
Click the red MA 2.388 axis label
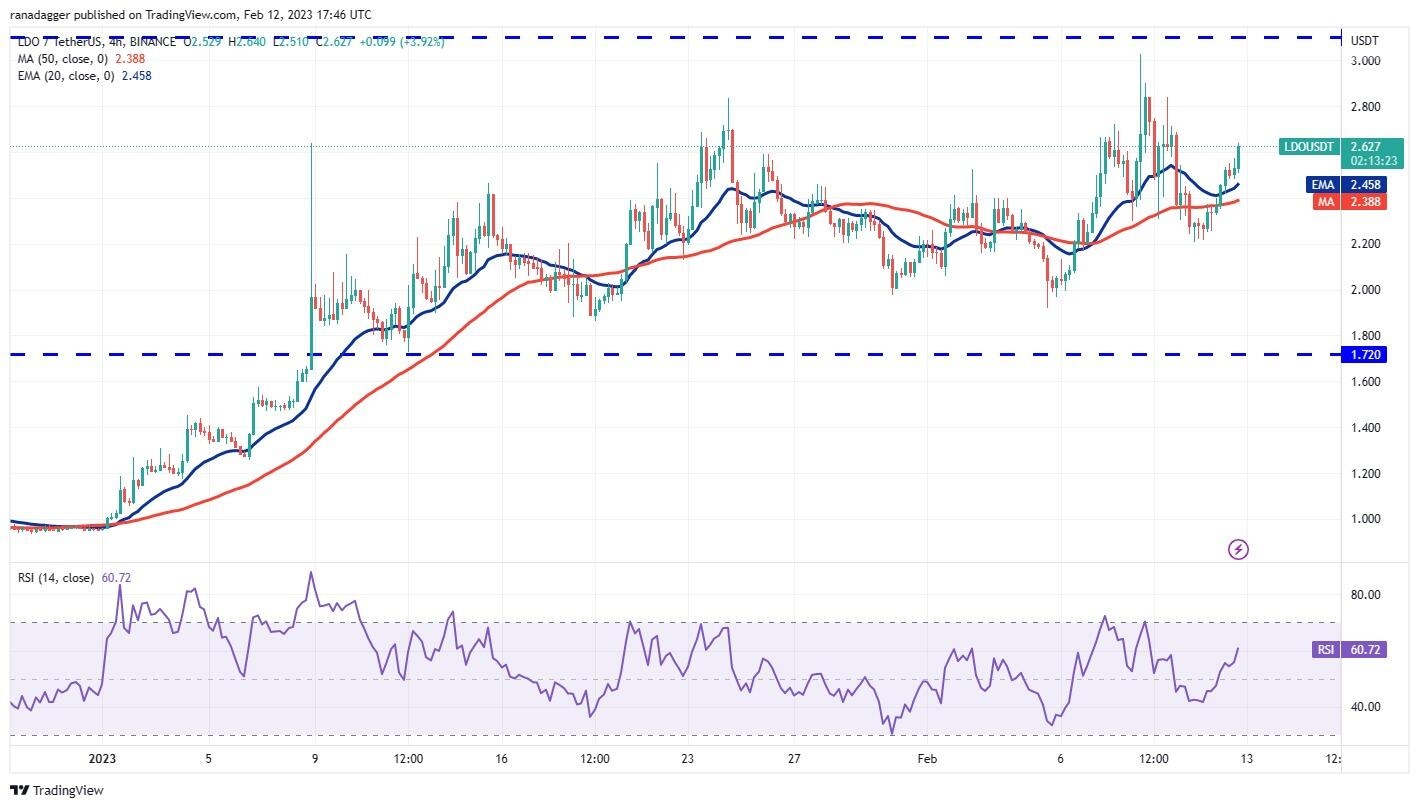[x=1345, y=202]
